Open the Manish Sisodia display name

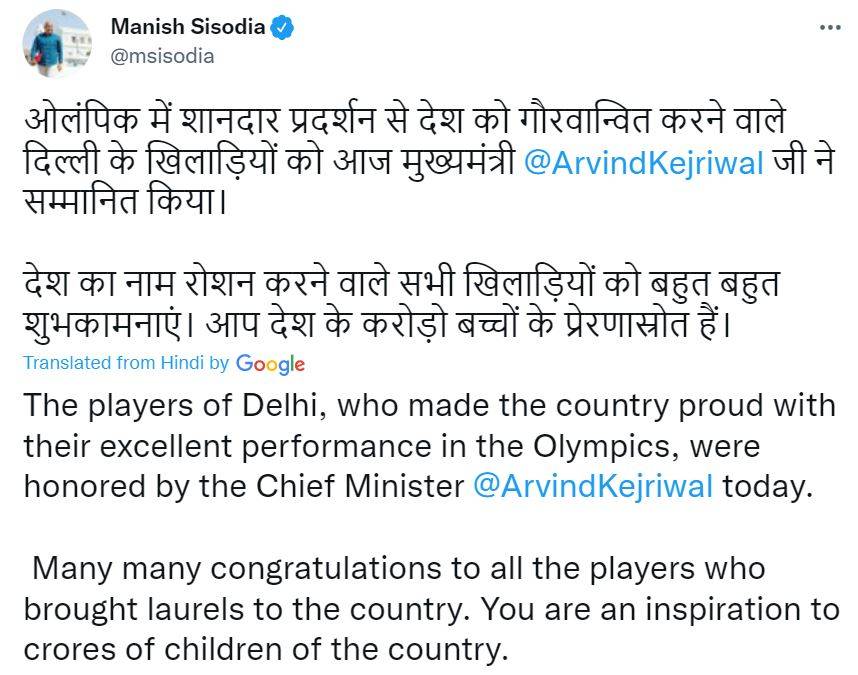click(187, 27)
